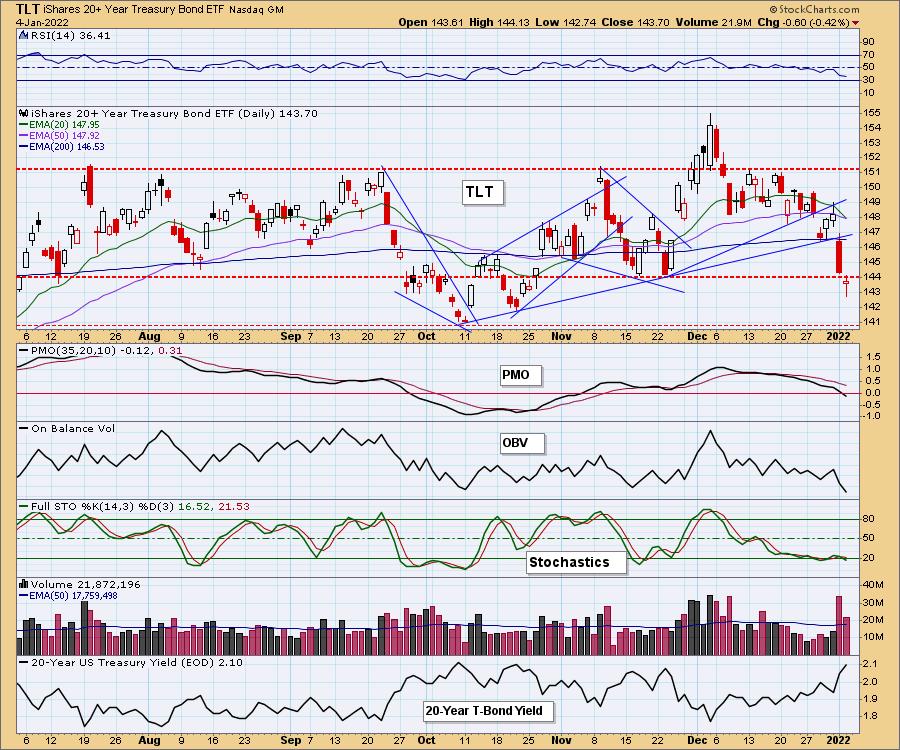Click the PMO annotation box
This screenshot has width=900, height=750.
(519, 375)
